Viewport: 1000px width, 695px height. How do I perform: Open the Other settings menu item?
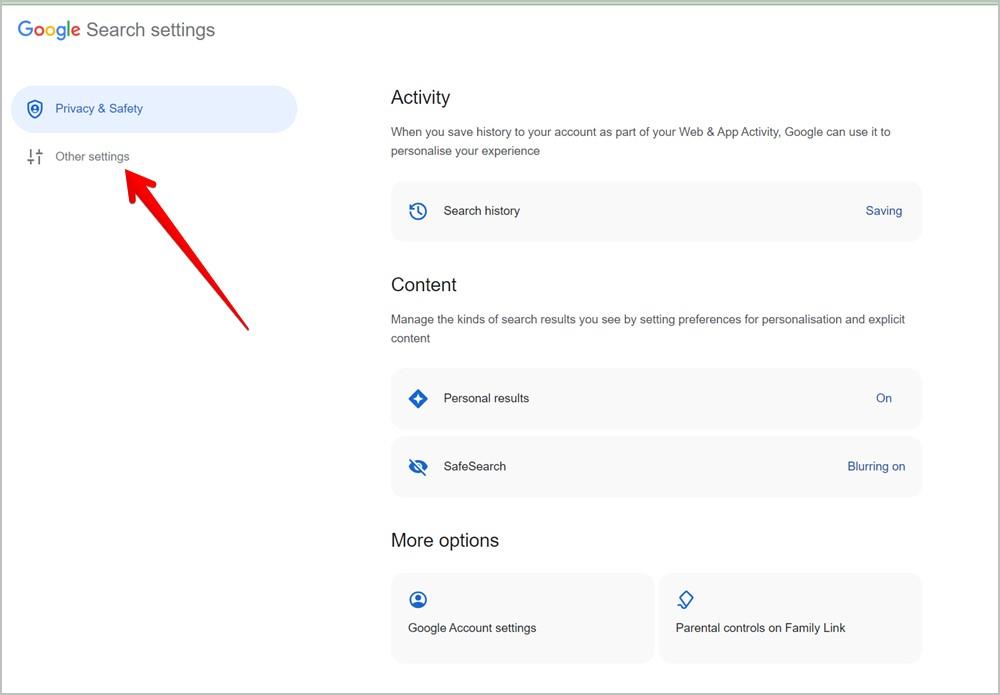pos(92,156)
